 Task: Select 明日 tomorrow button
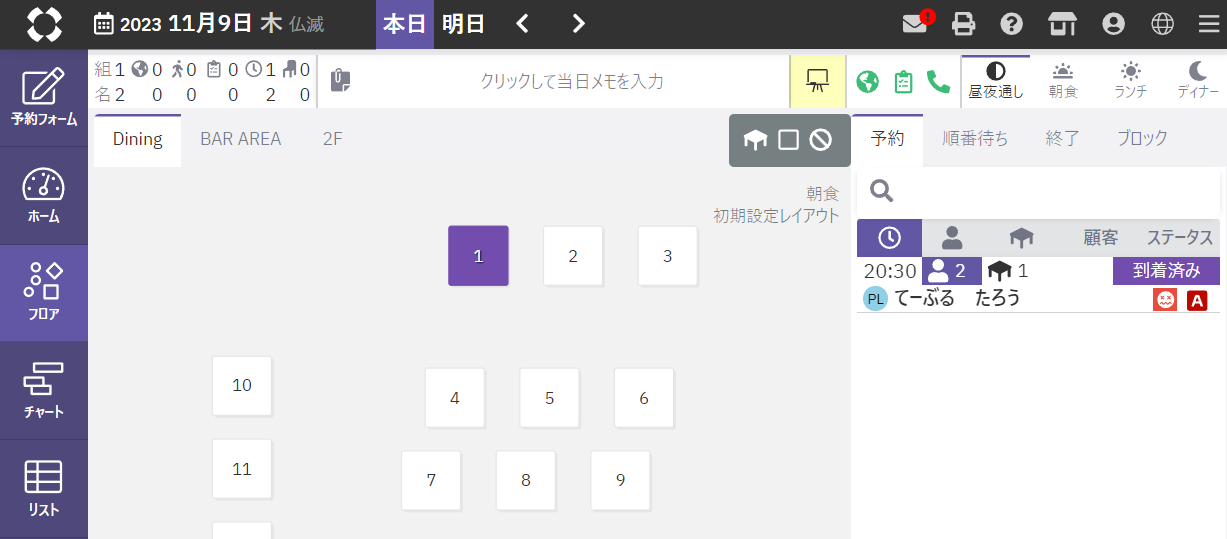[x=463, y=24]
